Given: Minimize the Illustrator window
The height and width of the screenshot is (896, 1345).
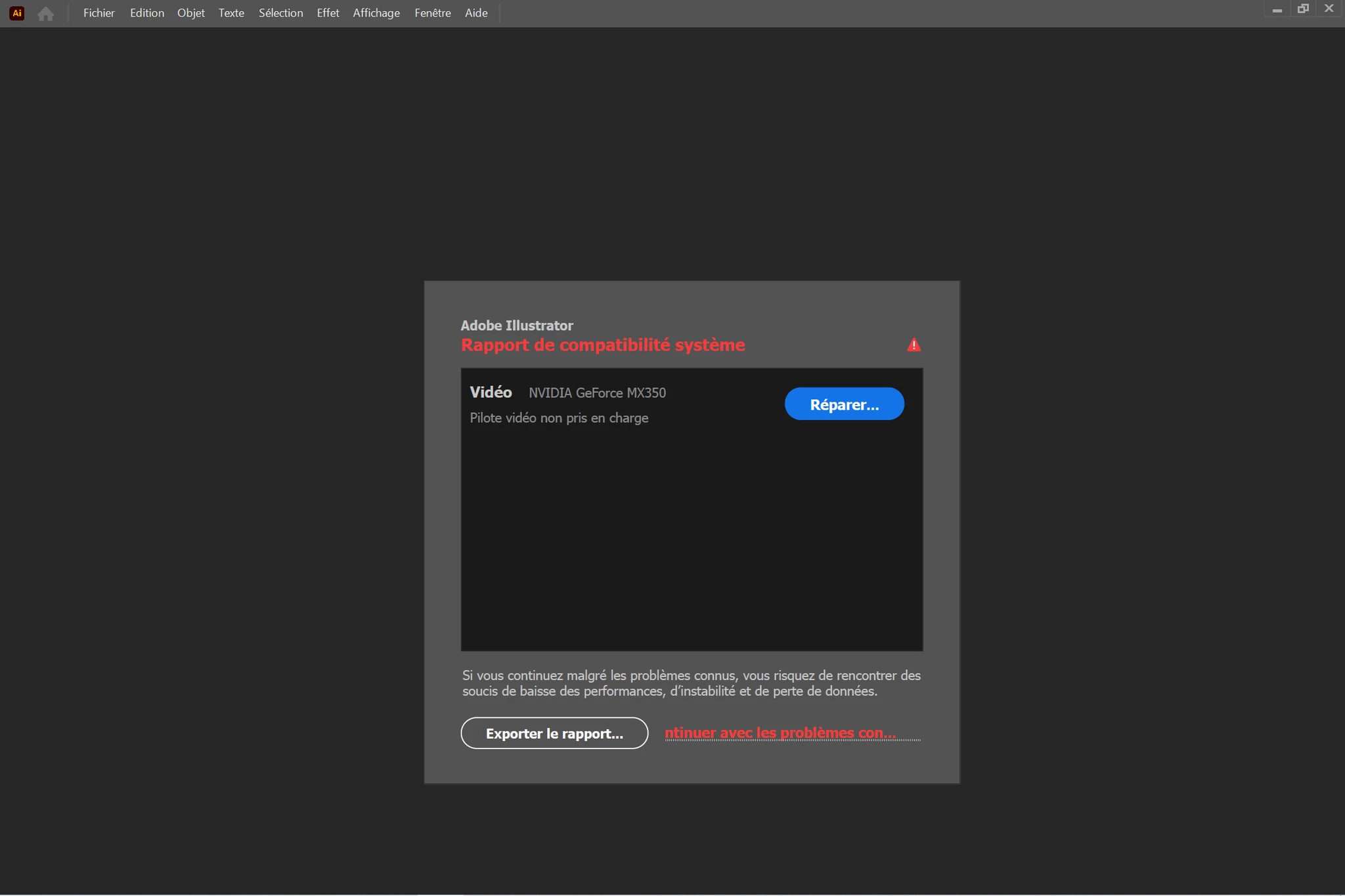Looking at the screenshot, I should (1277, 10).
